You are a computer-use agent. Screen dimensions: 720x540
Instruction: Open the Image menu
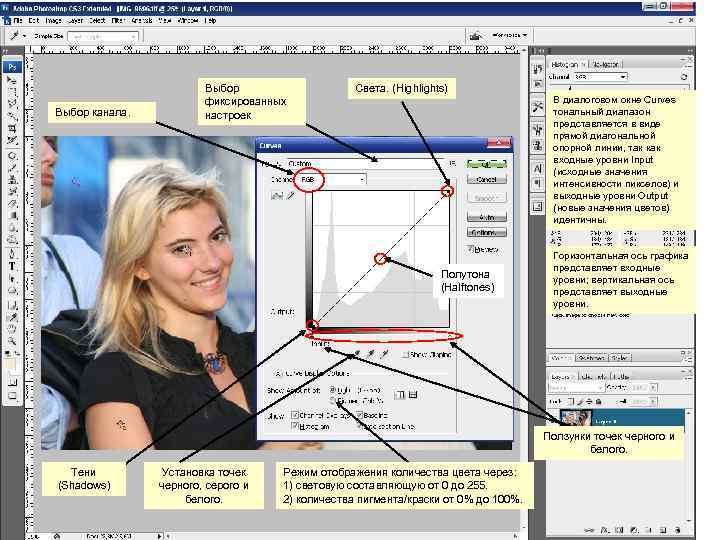tap(53, 21)
